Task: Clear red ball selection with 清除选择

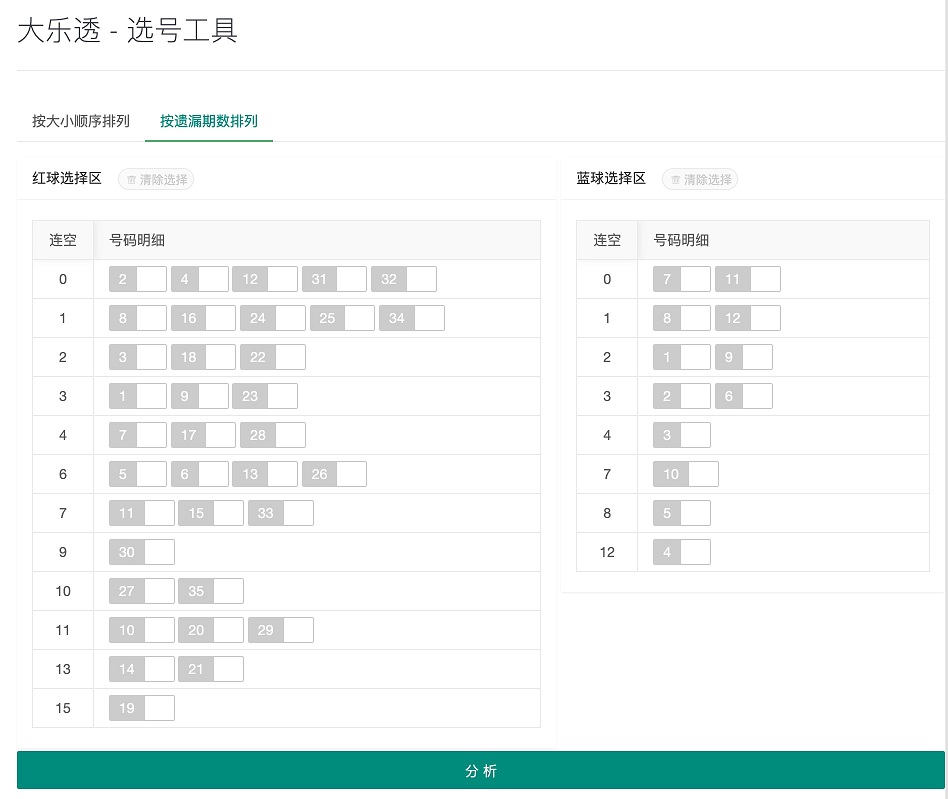Action: (156, 180)
